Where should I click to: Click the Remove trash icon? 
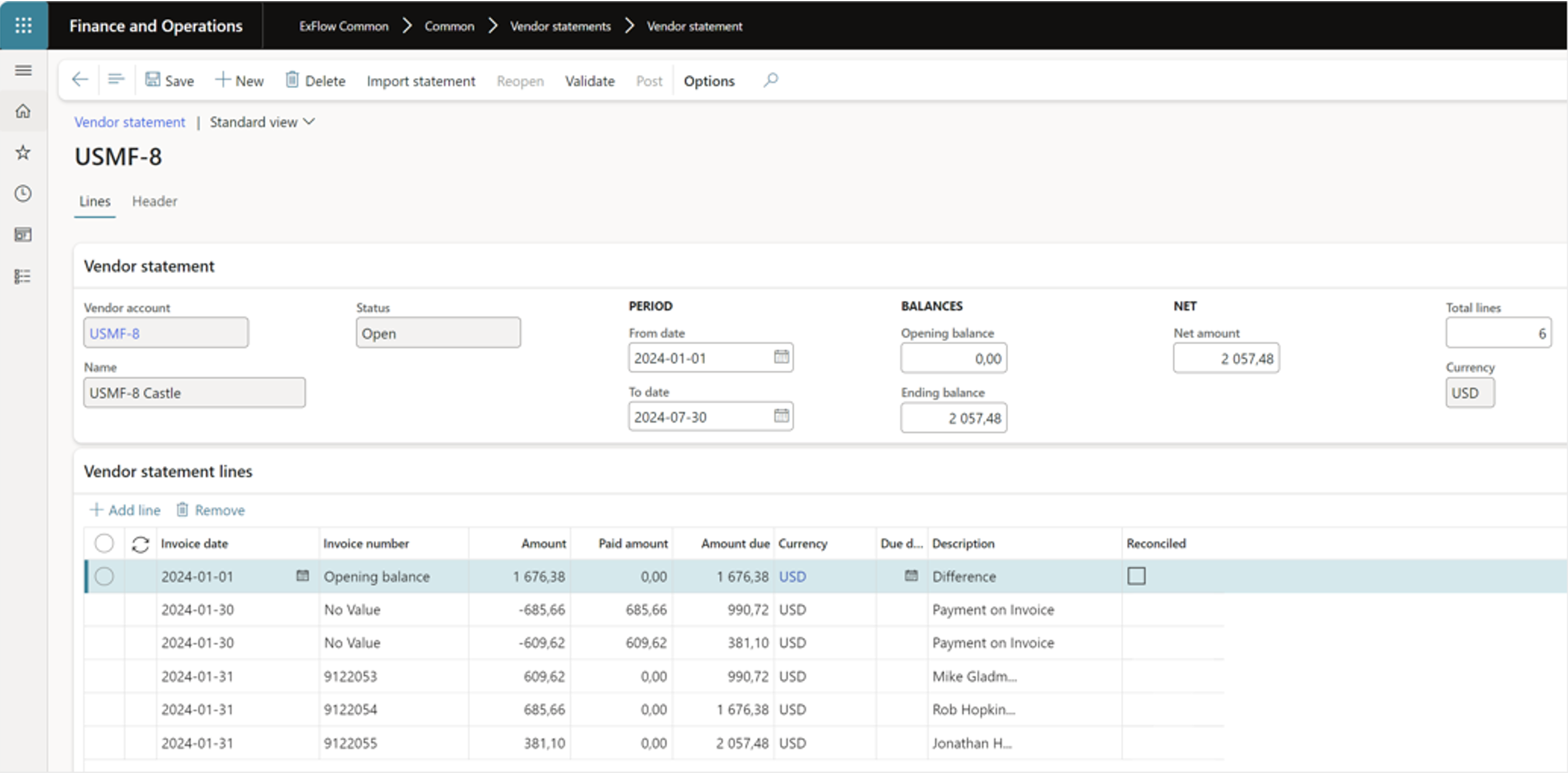(x=183, y=510)
